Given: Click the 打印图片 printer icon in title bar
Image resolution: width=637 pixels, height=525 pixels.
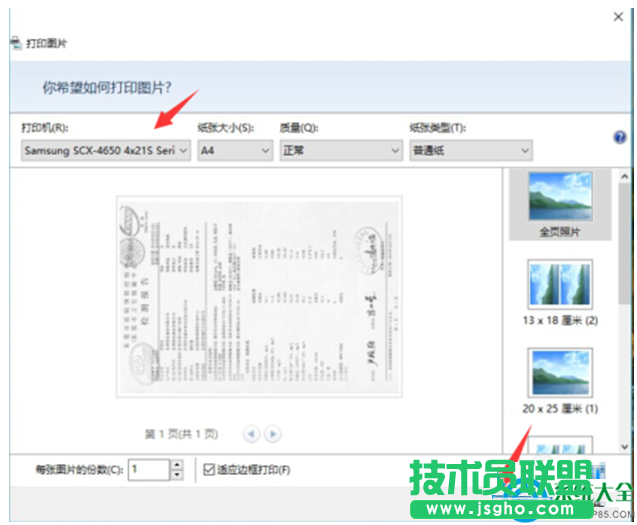Looking at the screenshot, I should [14, 44].
